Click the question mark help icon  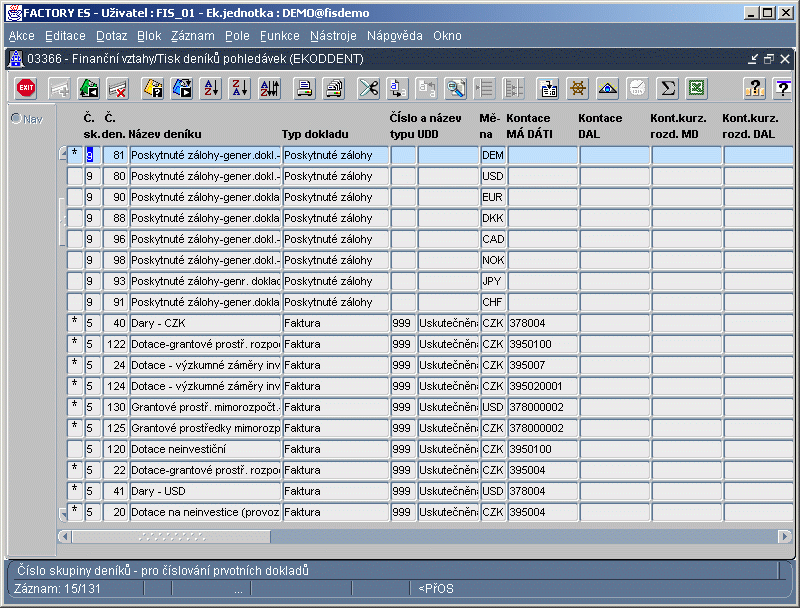click(x=754, y=88)
